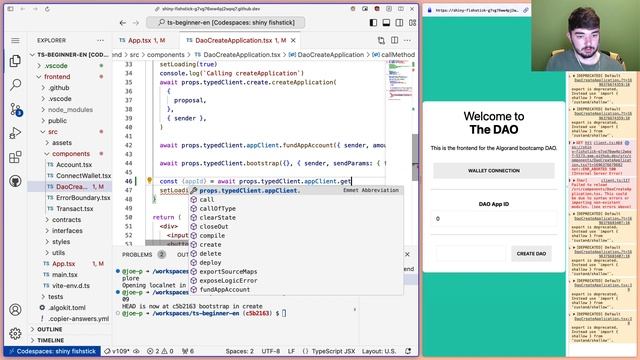Viewport: 640px width, 360px height.
Task: Go back with the navigation arrow
Action: (122, 23)
